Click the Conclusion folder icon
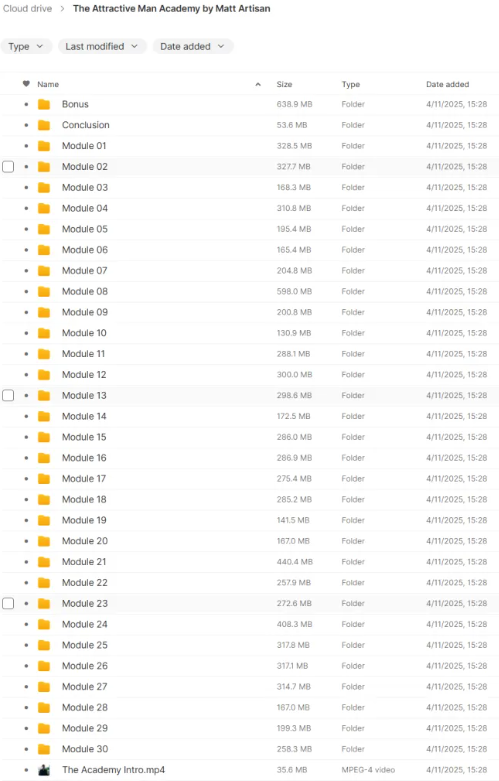The width and height of the screenshot is (499, 781). point(44,125)
